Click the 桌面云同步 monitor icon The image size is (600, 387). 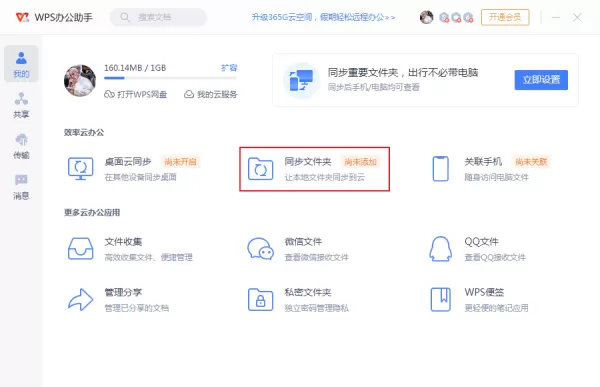[x=80, y=168]
